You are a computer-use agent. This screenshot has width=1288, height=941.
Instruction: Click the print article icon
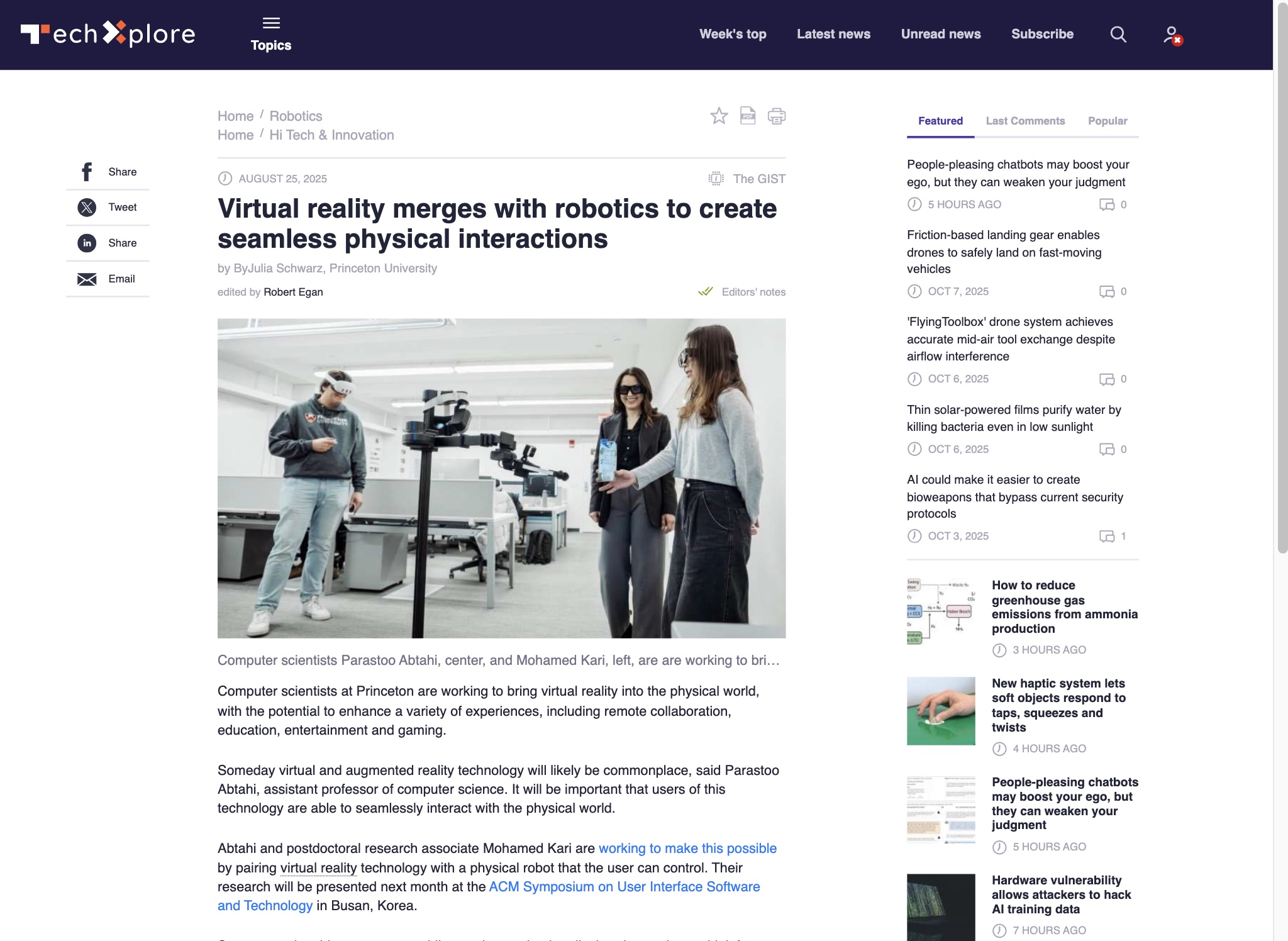point(777,116)
